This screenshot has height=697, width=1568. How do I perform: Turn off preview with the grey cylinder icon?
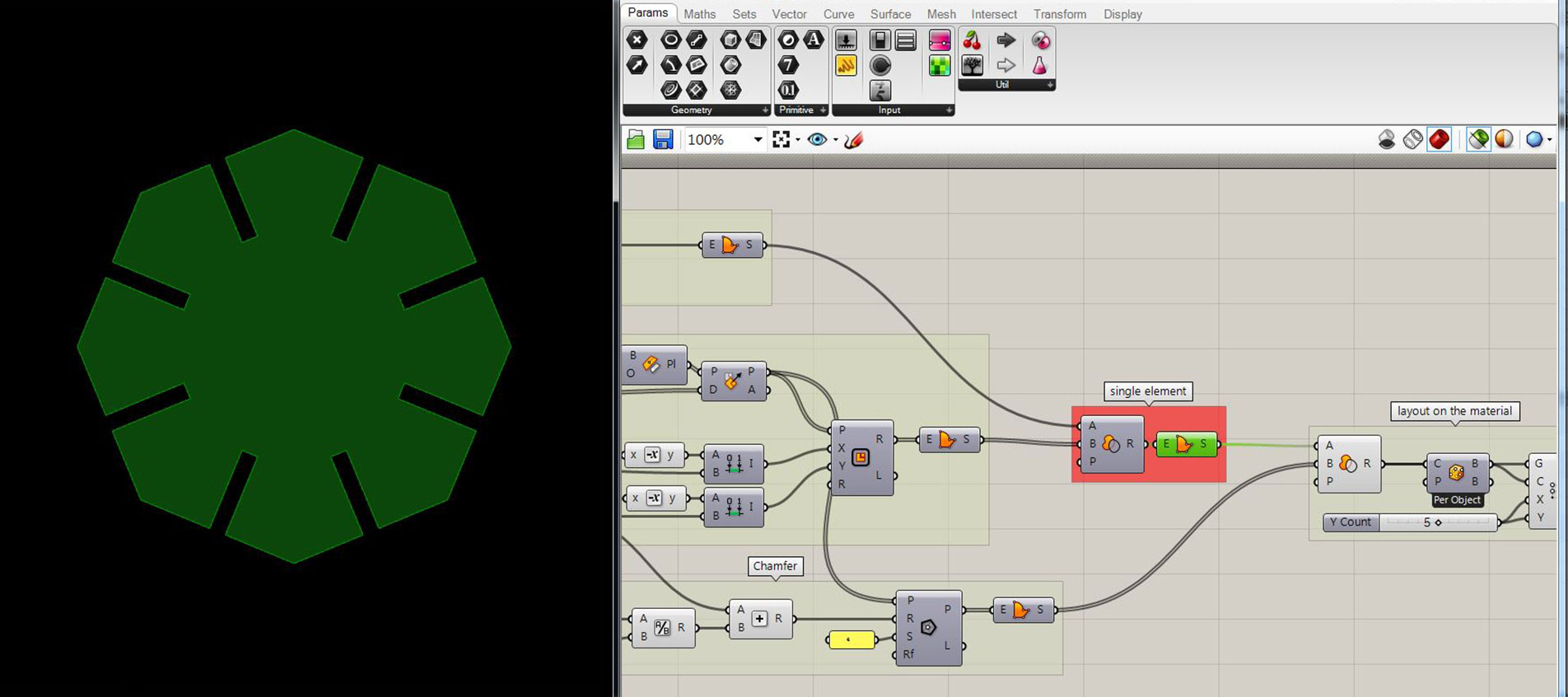[1387, 139]
